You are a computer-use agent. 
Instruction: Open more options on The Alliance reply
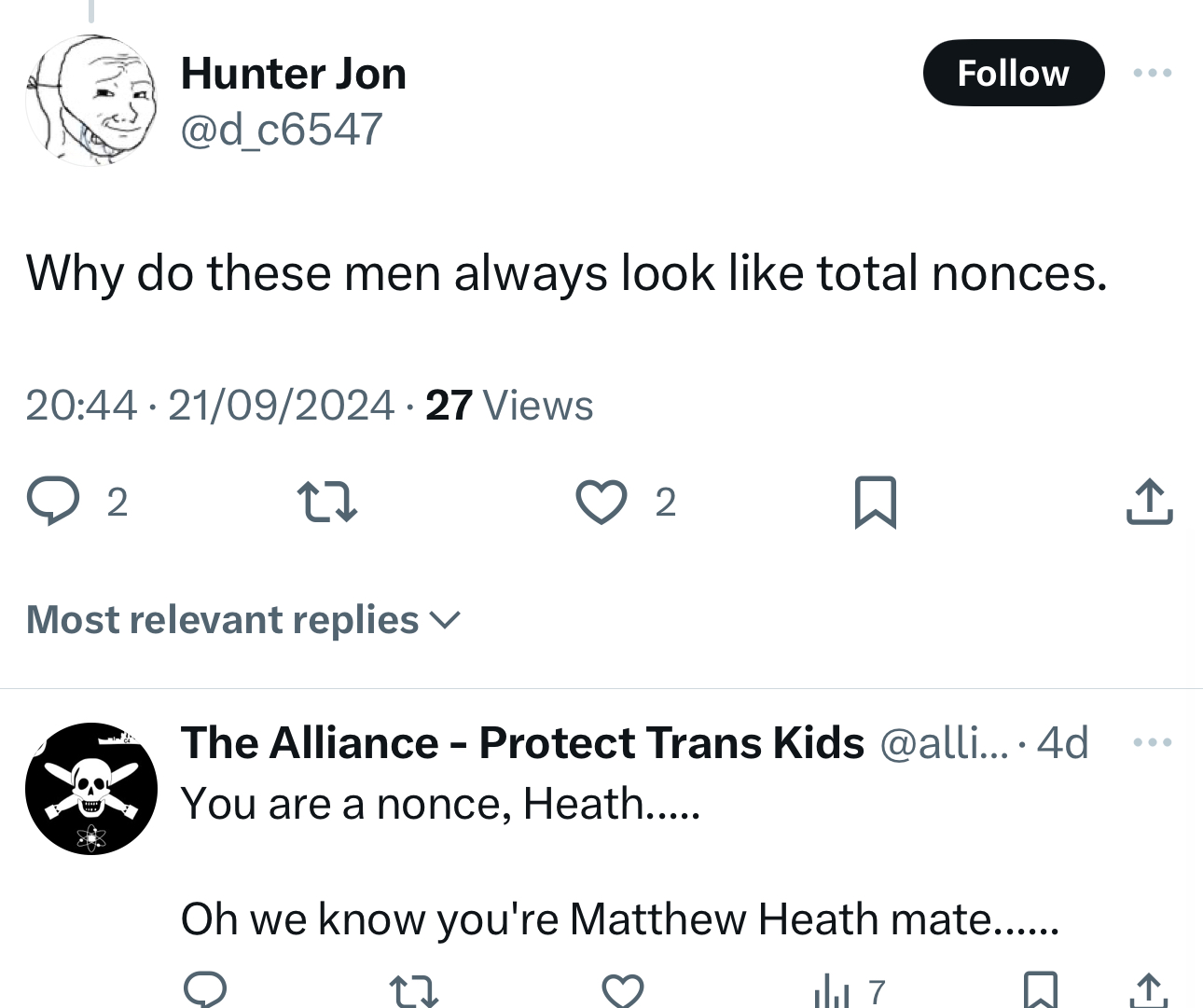1153,743
